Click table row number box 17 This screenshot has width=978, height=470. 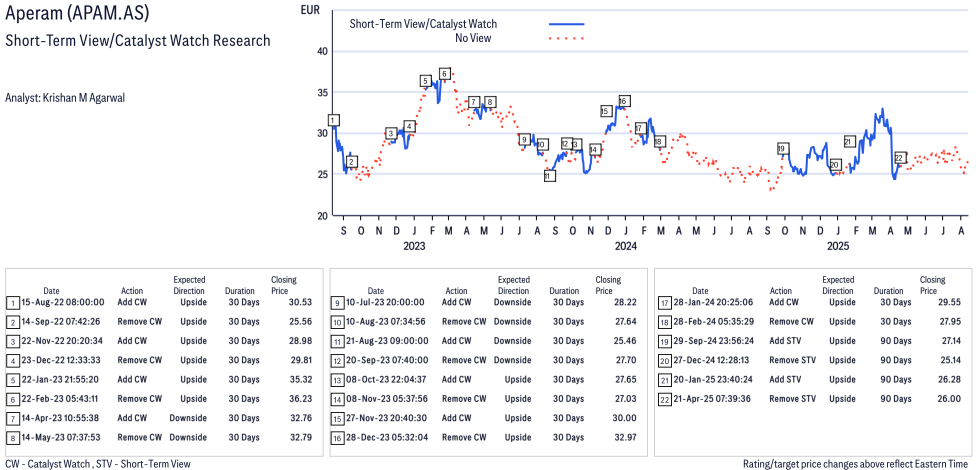tap(663, 302)
